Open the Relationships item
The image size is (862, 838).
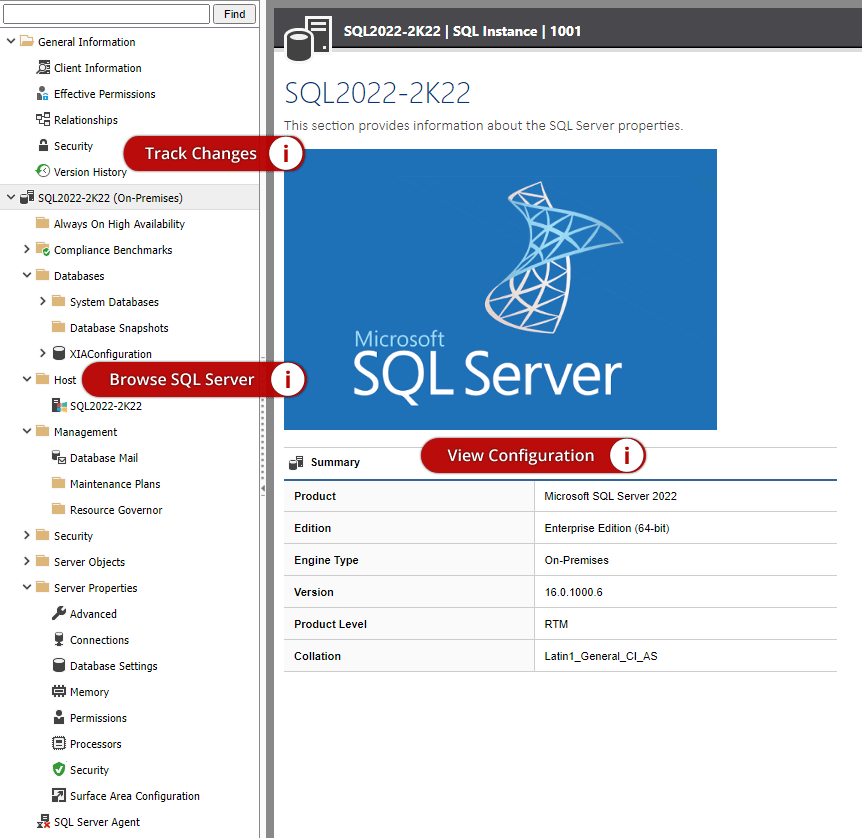[86, 120]
